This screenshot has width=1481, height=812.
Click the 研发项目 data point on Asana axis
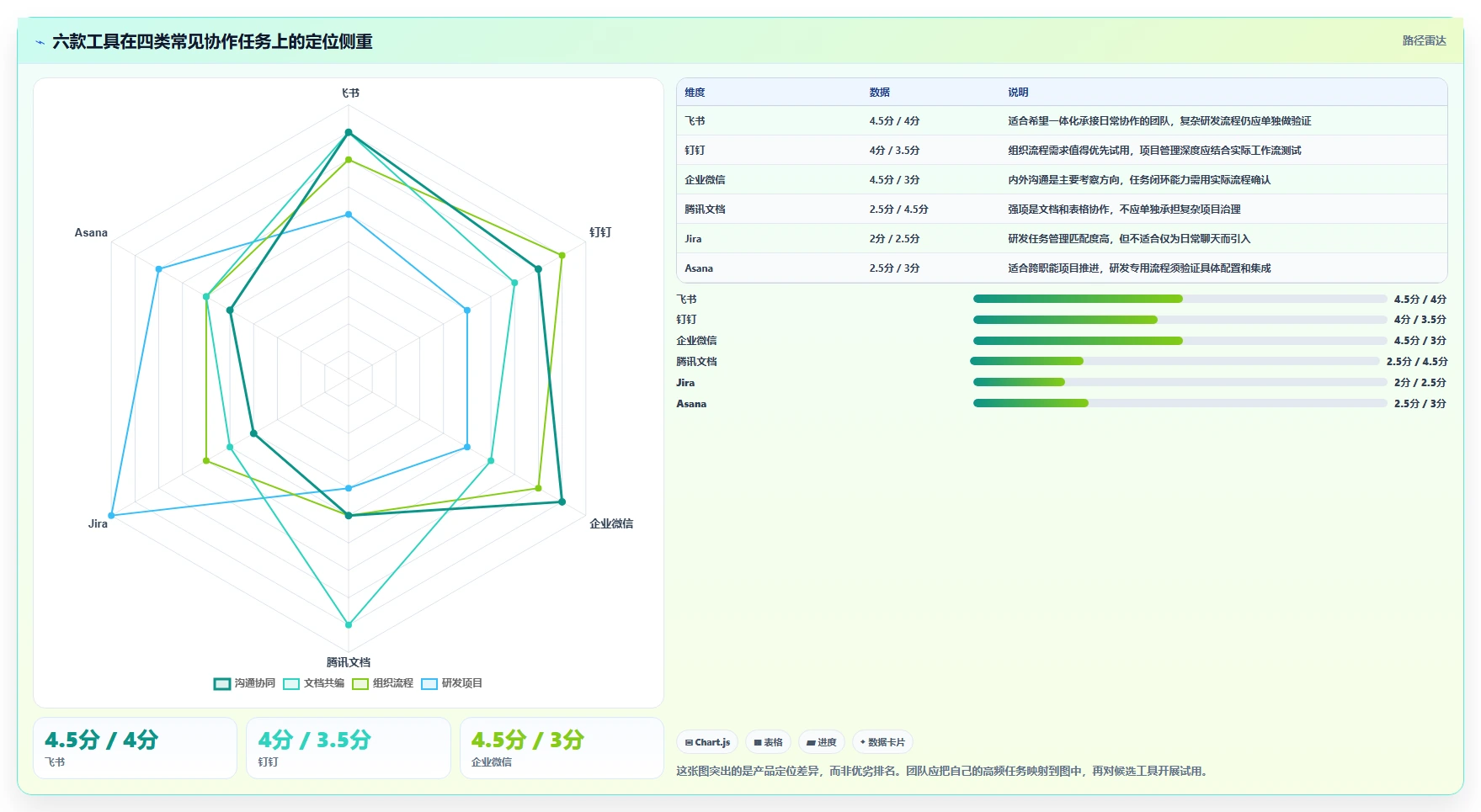[x=158, y=269]
